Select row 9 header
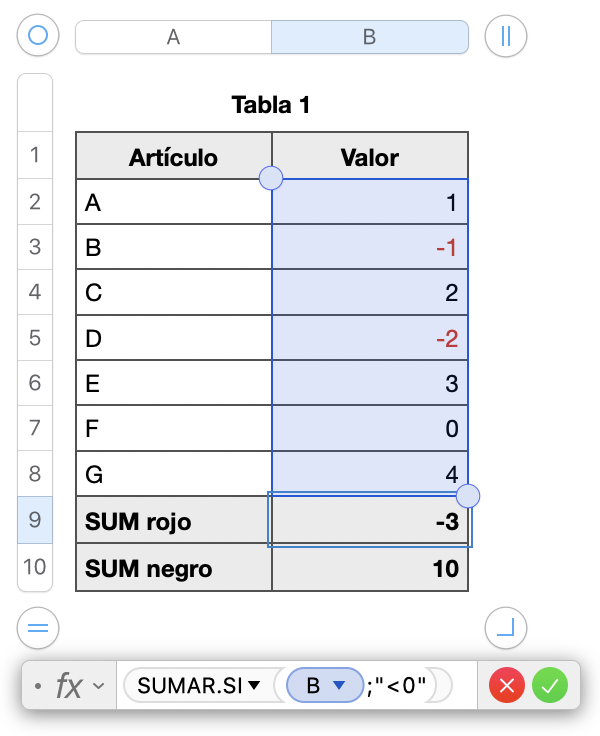Image resolution: width=600 pixels, height=736 pixels. pos(35,520)
